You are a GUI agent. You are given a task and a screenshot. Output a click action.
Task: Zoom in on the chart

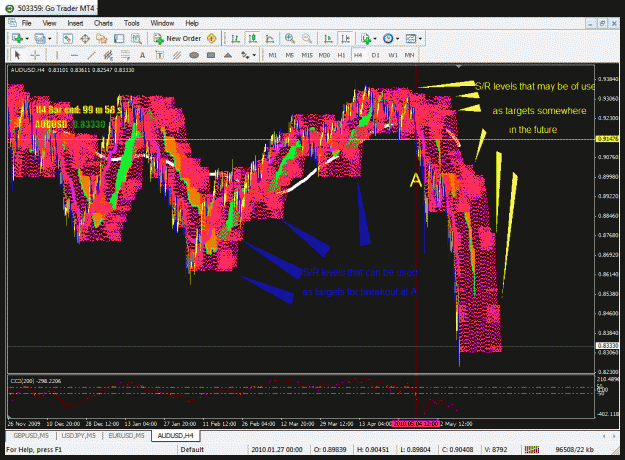[x=290, y=39]
